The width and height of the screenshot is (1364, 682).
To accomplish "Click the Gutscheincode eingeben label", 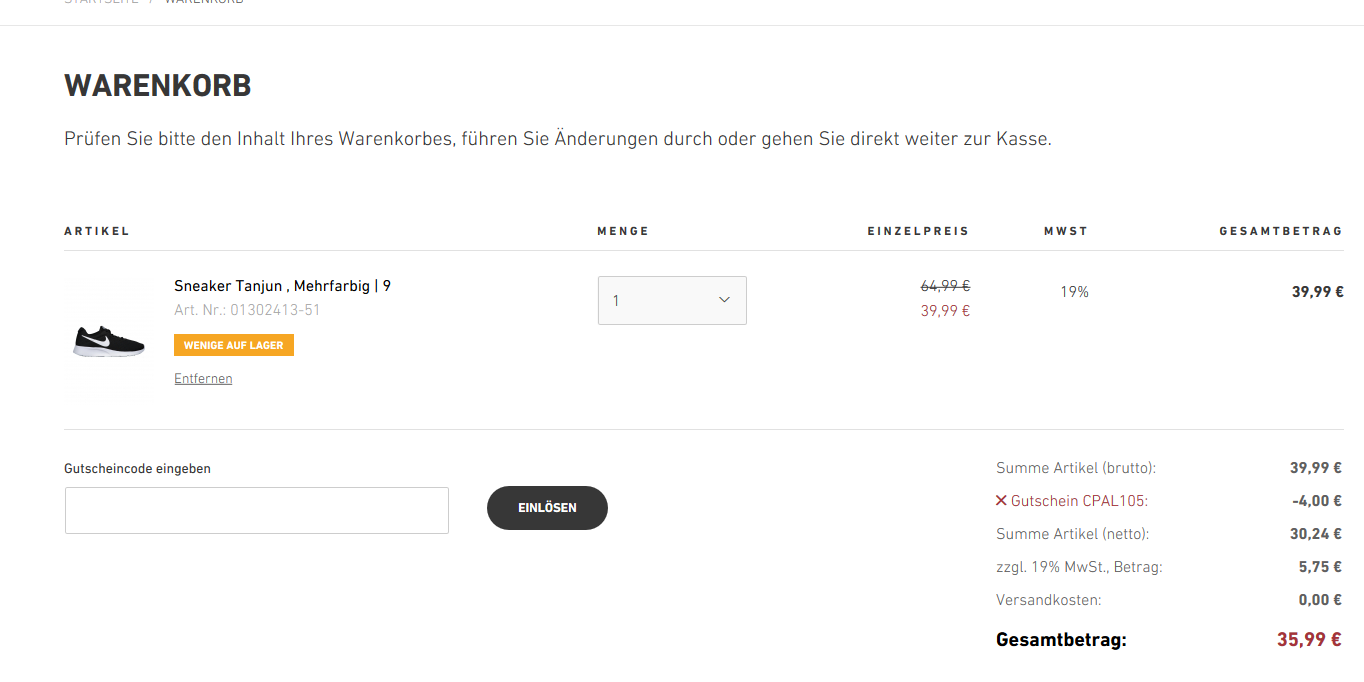I will pos(138,468).
